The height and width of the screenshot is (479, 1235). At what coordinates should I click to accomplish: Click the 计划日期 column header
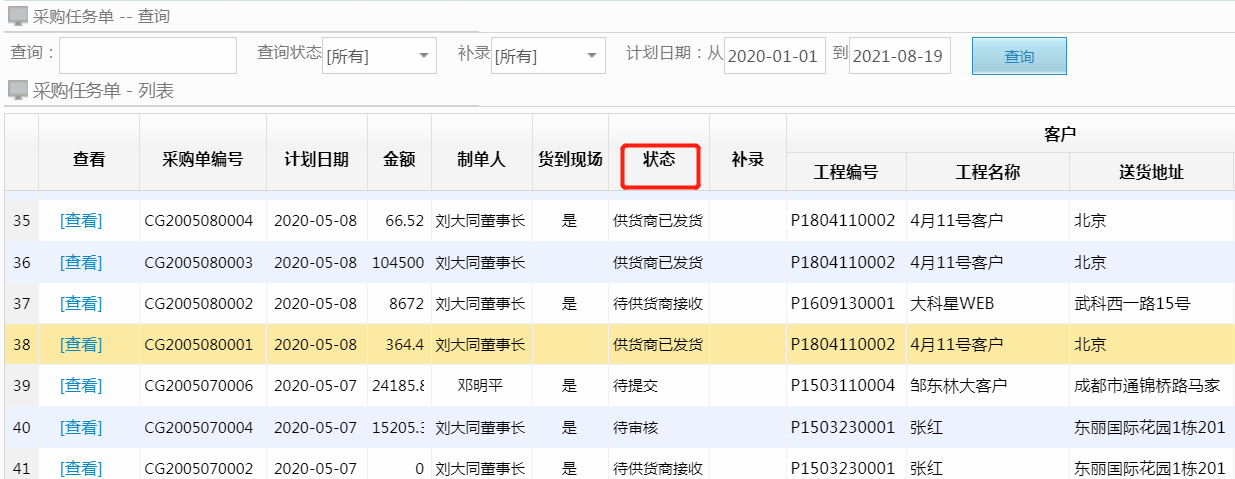pos(317,159)
